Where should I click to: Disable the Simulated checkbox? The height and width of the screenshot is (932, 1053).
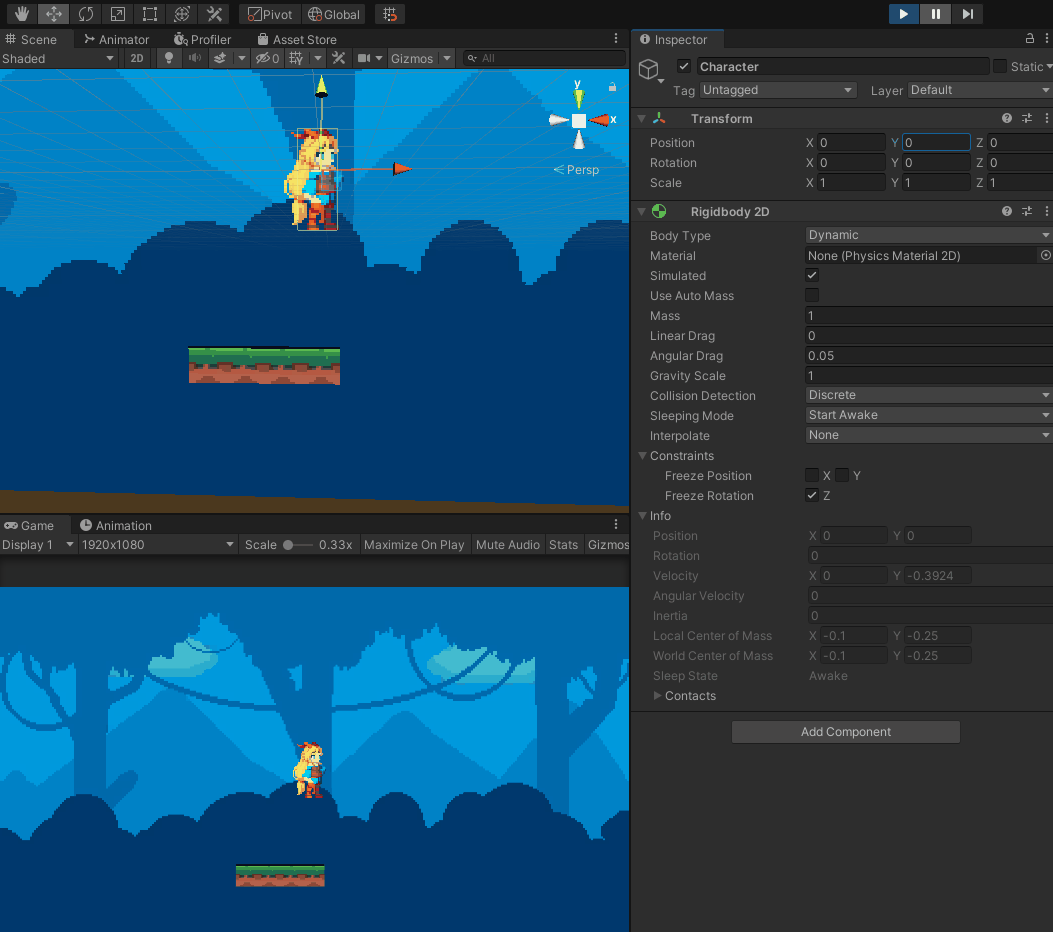click(812, 275)
